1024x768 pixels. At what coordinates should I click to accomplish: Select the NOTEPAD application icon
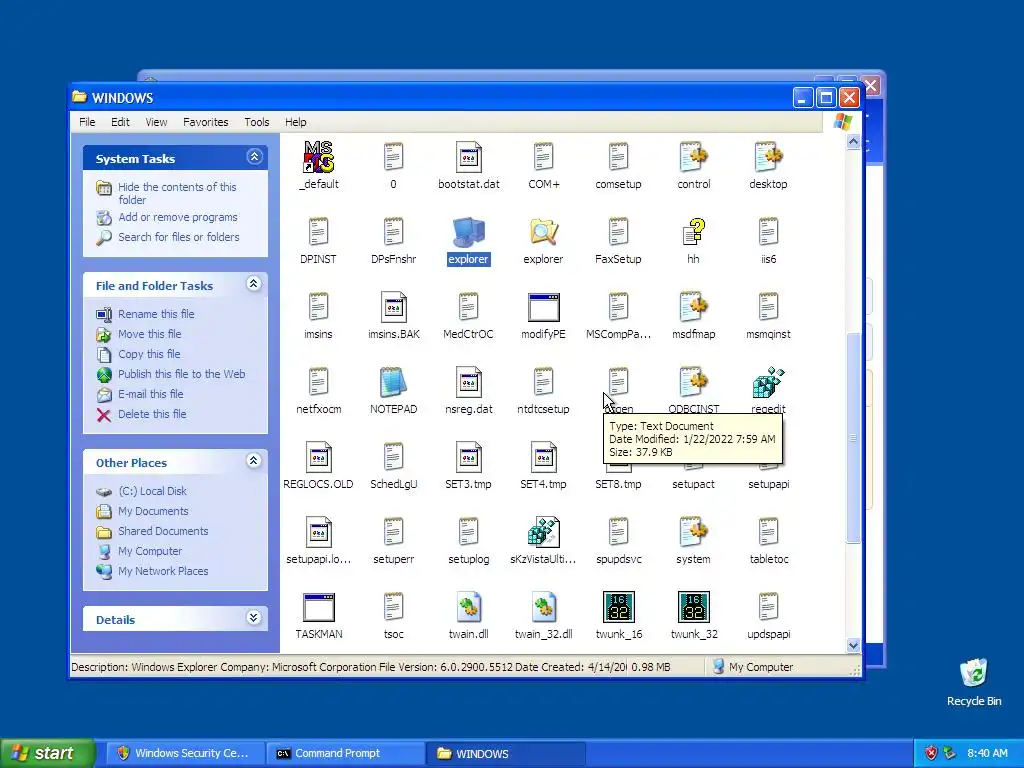click(x=393, y=383)
